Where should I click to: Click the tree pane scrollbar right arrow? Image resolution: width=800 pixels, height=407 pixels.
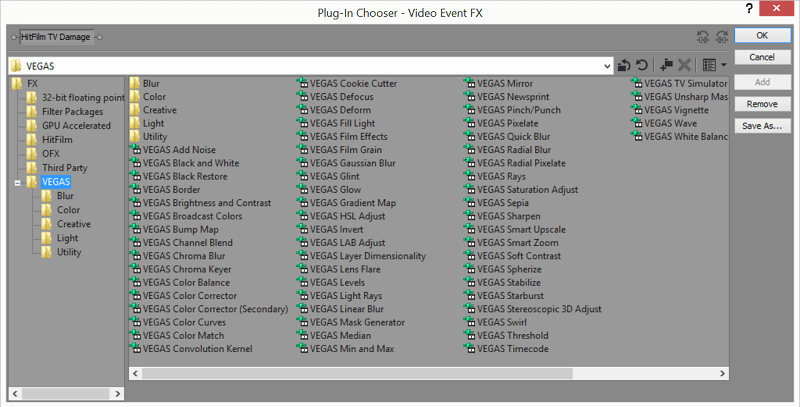[x=117, y=394]
